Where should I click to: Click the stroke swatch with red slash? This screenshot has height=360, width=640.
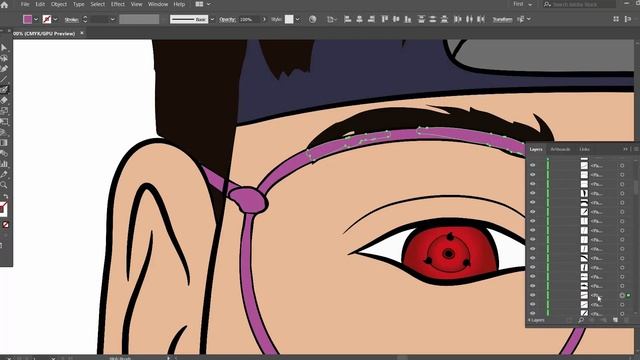point(47,19)
